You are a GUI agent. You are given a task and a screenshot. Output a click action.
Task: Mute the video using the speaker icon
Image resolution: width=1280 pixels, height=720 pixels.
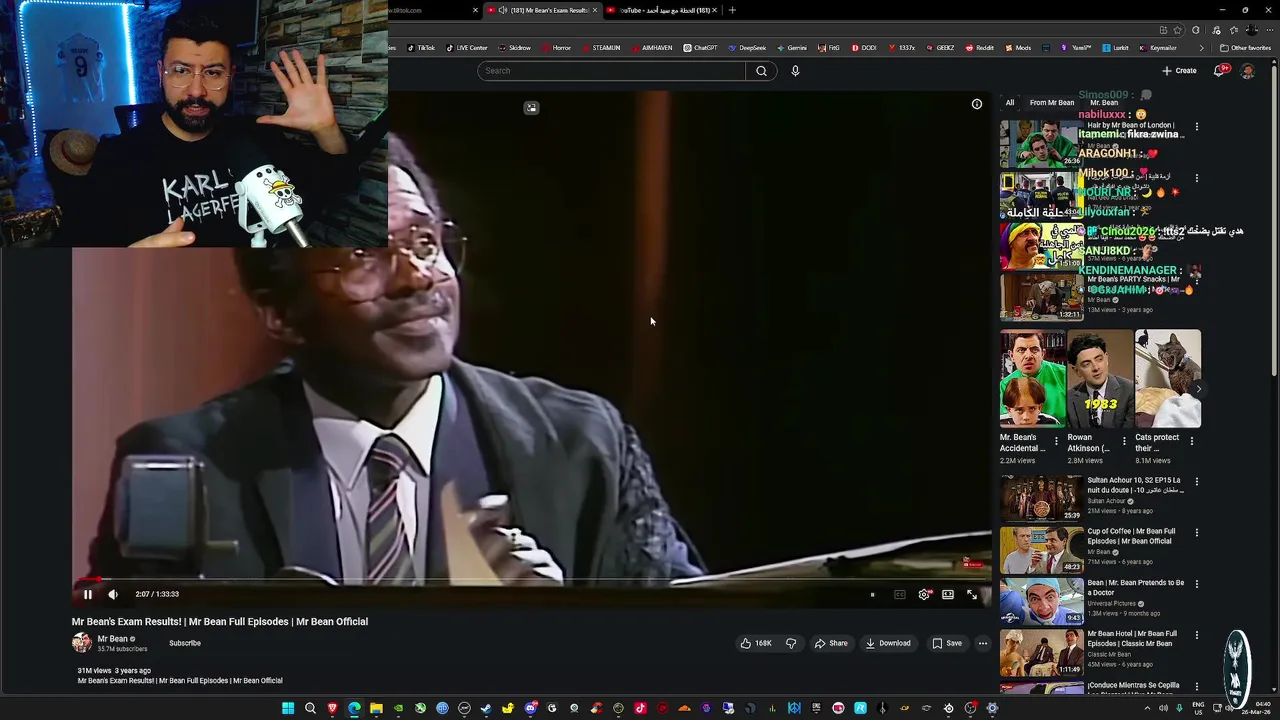(113, 594)
